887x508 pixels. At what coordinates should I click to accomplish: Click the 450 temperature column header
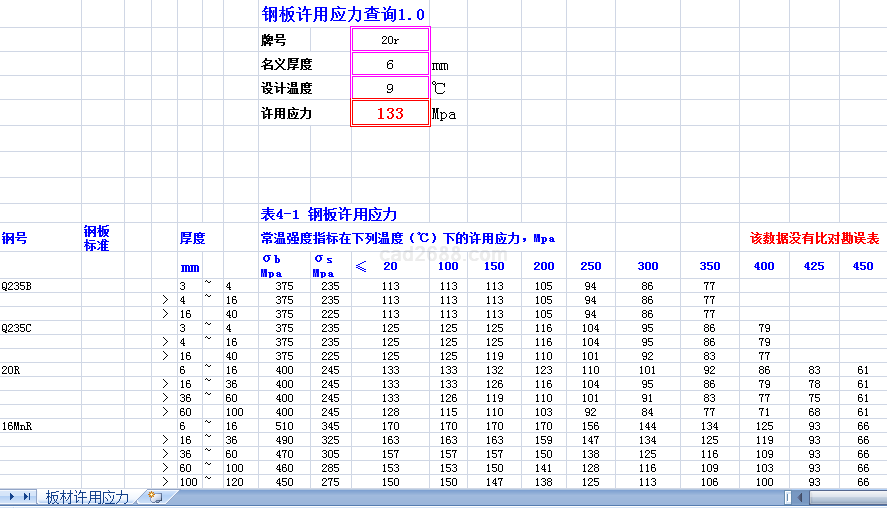[x=862, y=266]
